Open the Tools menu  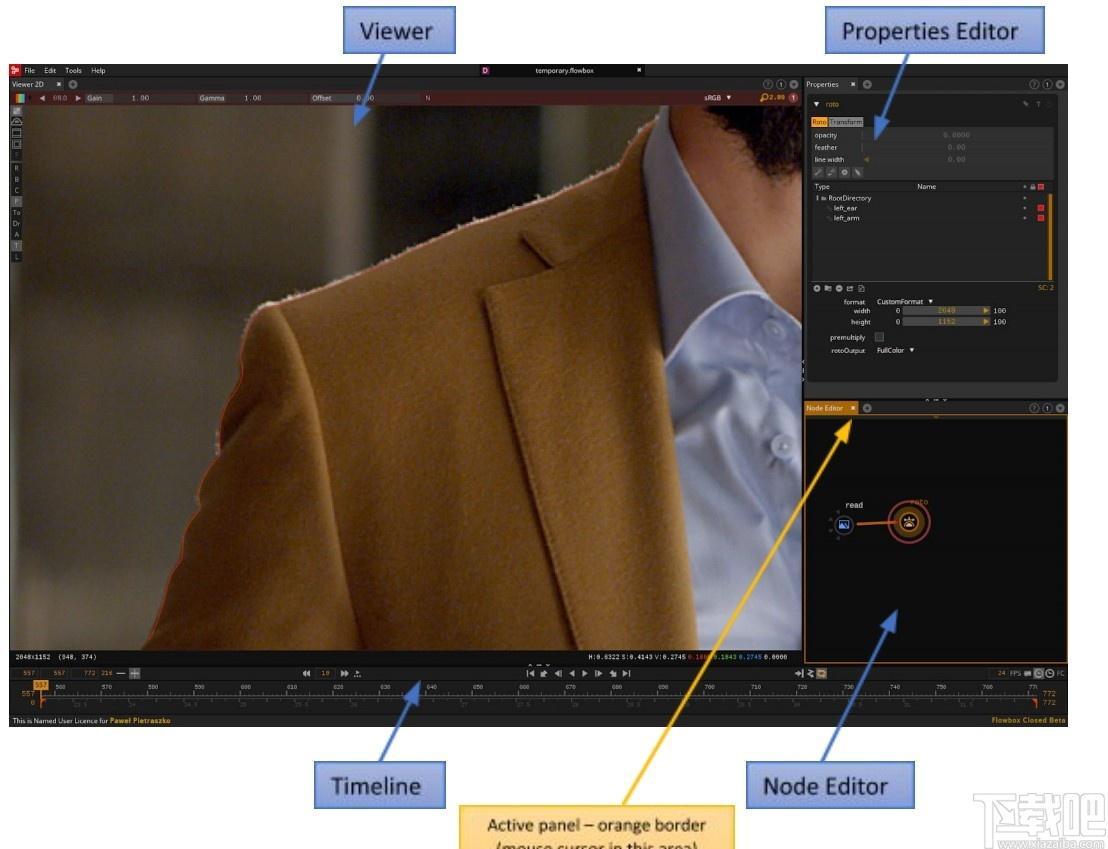click(x=73, y=71)
